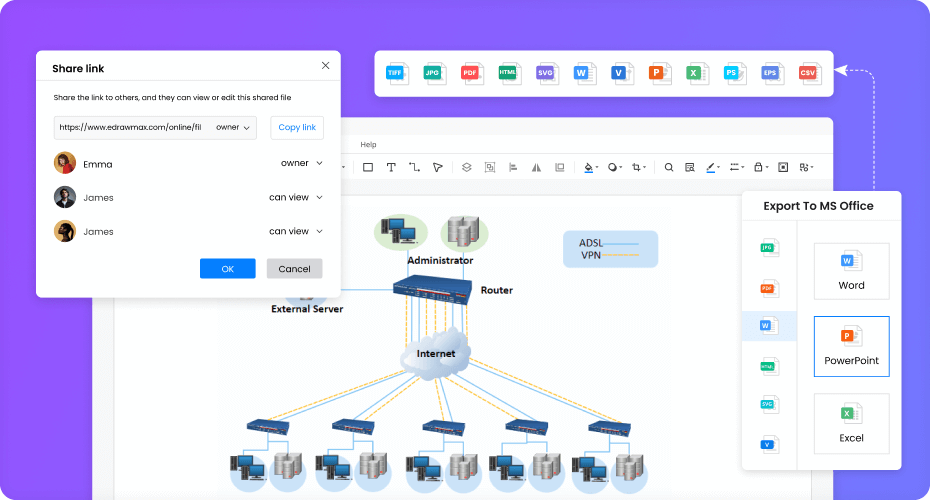Open the search magnifier tool
Screen dimensions: 930x500
tap(669, 168)
